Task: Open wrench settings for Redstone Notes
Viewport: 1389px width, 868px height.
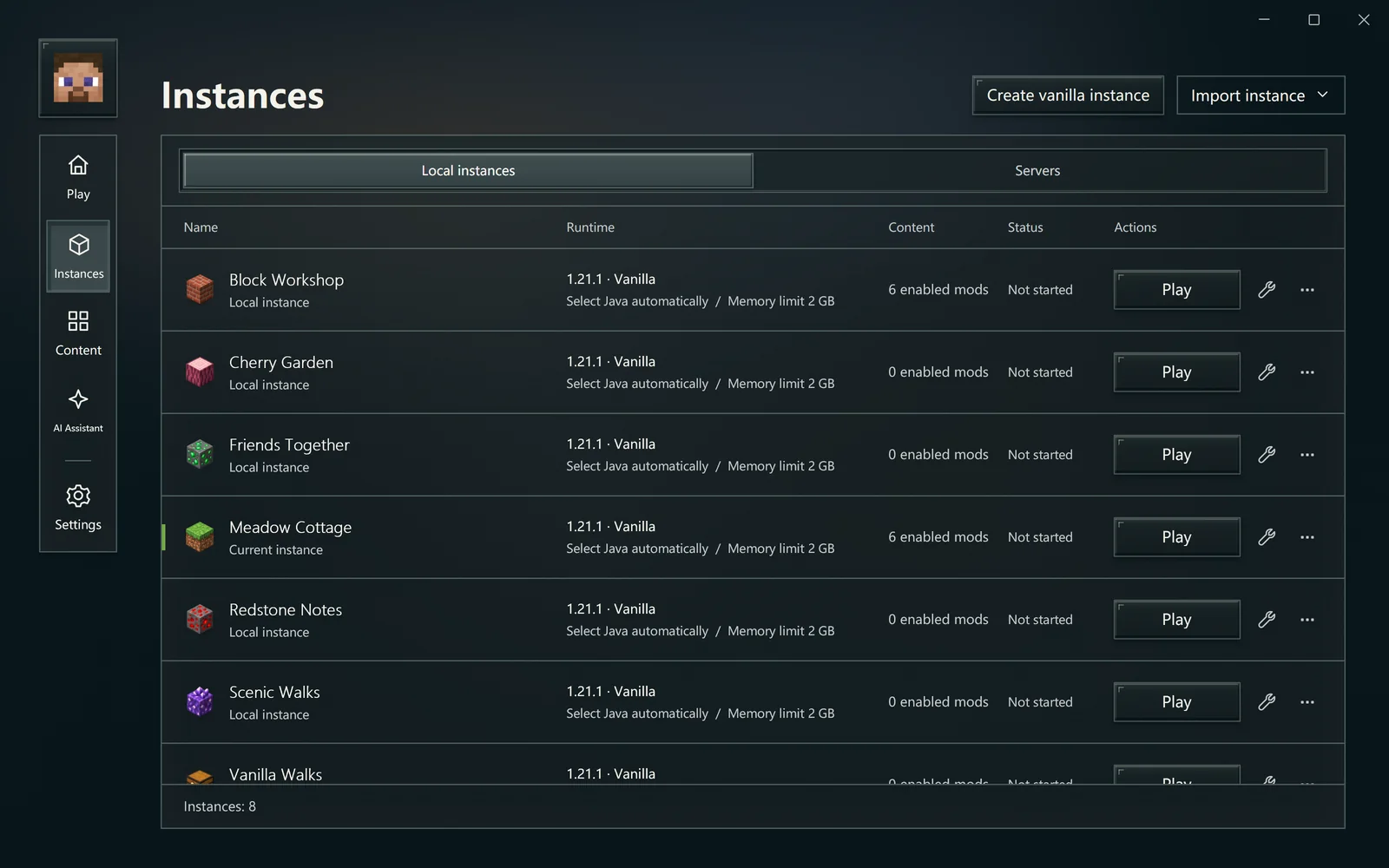Action: pos(1267,620)
